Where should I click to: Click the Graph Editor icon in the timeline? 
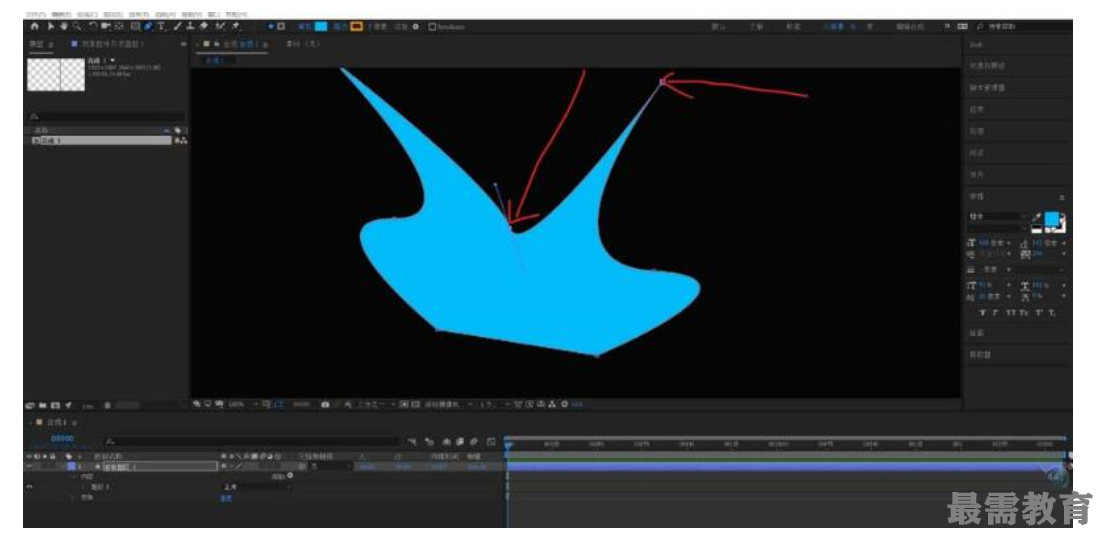point(491,441)
